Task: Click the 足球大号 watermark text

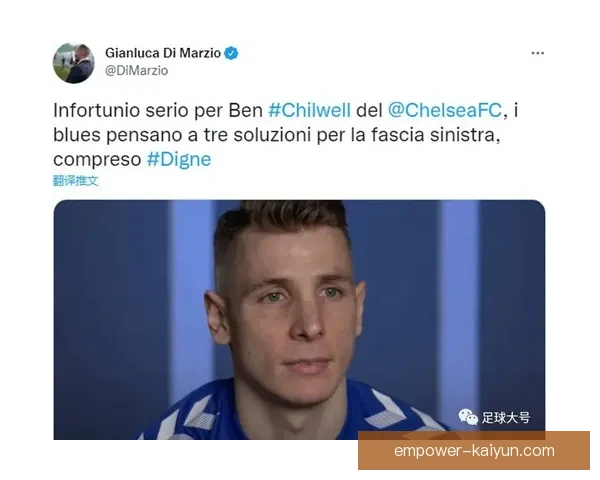Action: click(505, 418)
